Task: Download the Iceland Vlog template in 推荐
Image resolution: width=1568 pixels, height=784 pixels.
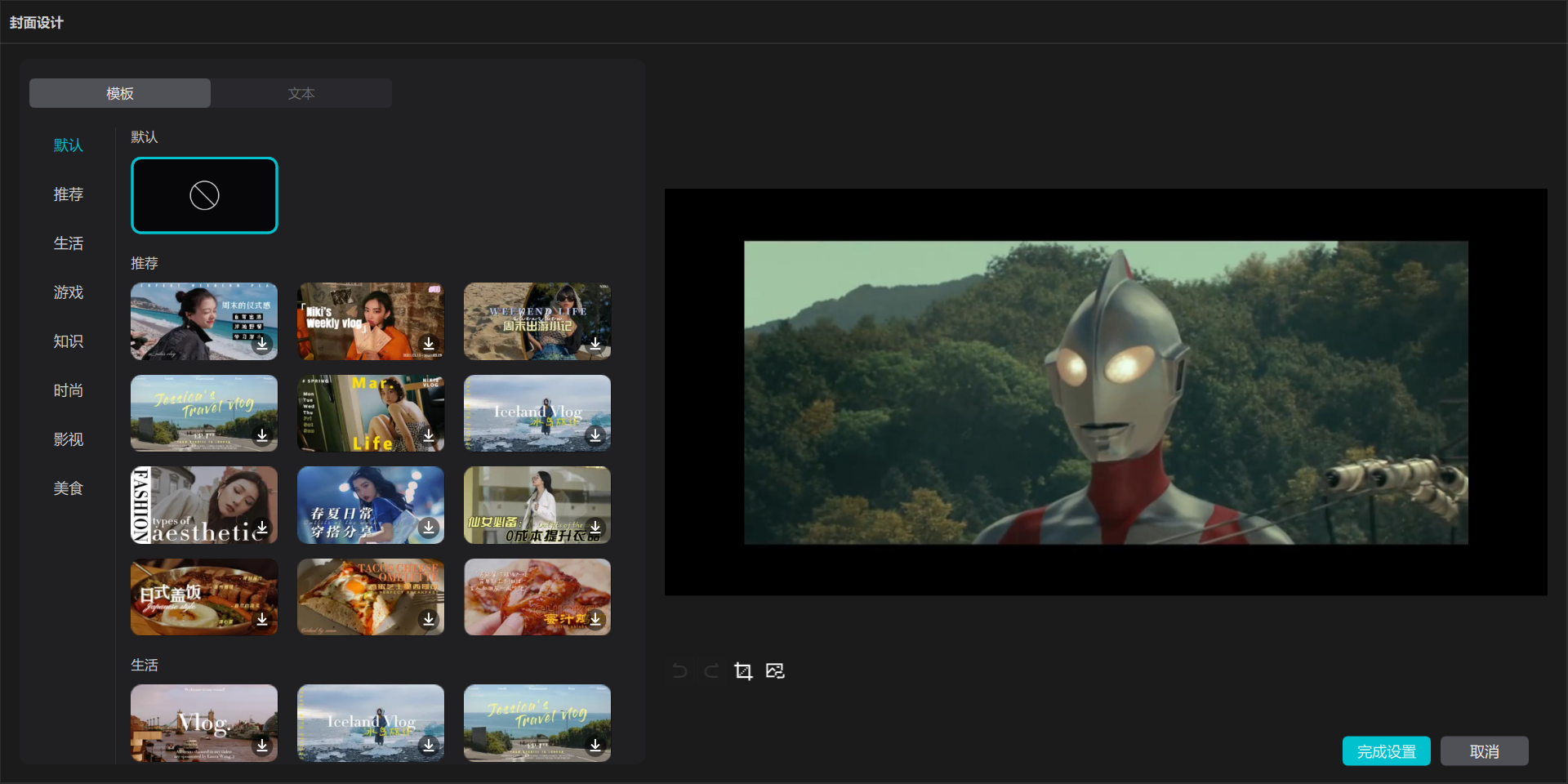Action: [595, 435]
